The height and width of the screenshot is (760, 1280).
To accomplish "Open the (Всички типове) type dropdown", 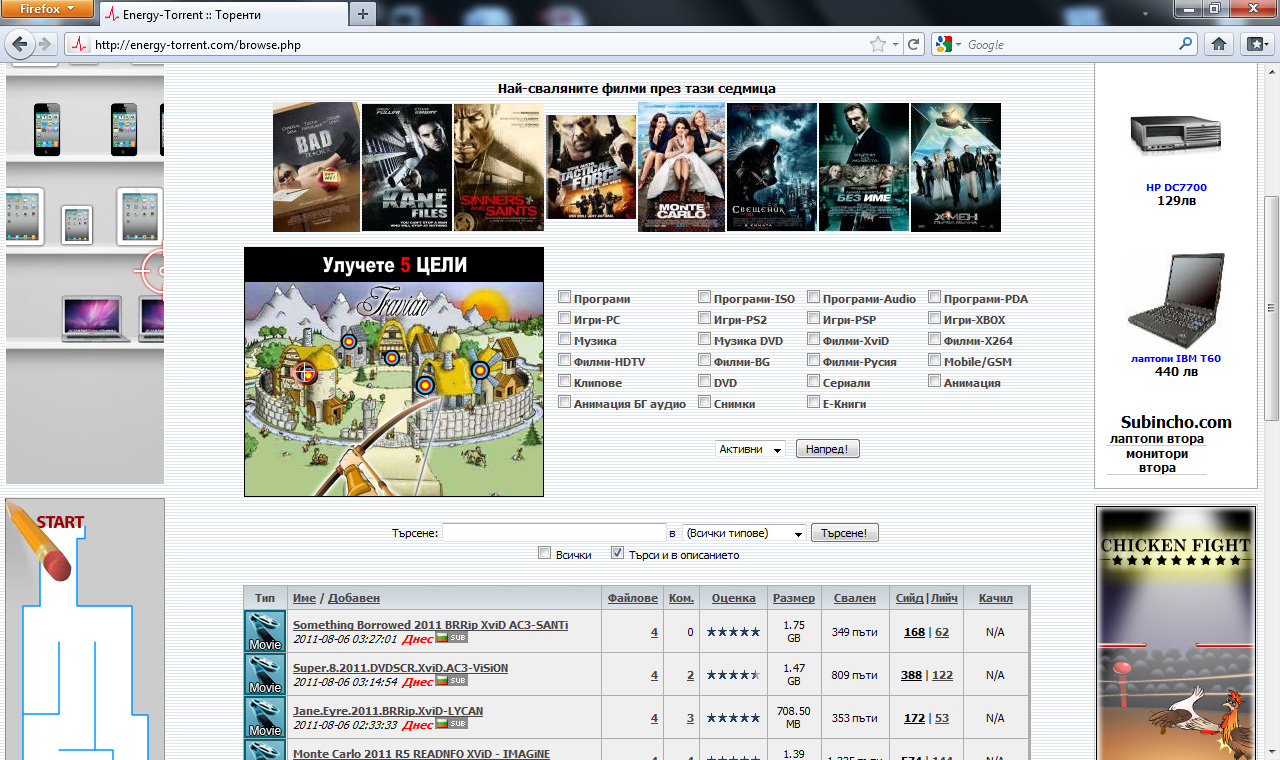I will click(x=744, y=533).
